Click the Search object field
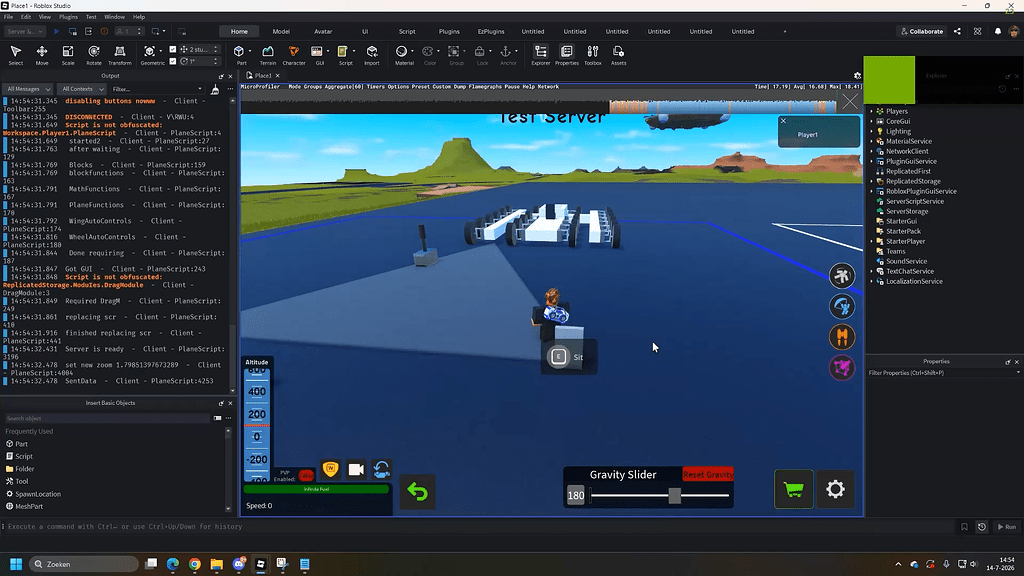Screen dimensions: 1024x576 tap(108, 418)
